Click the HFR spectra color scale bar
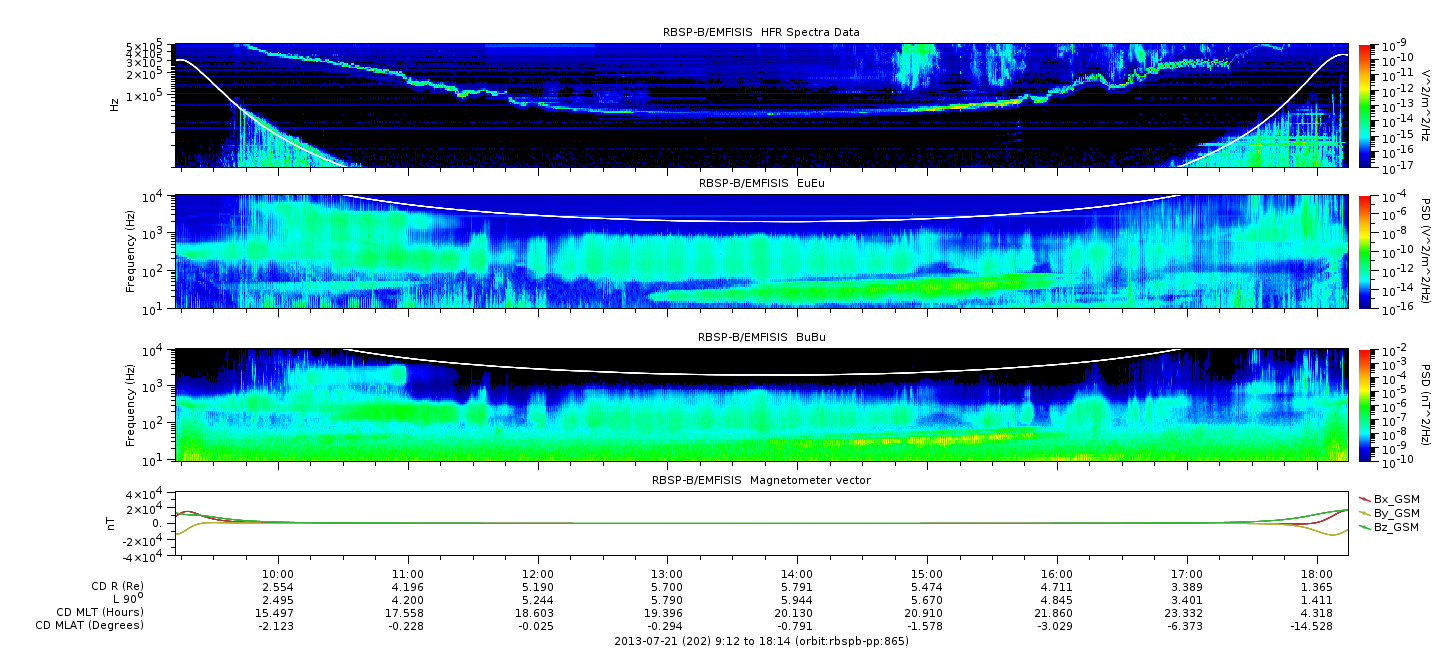1447x658 pixels. (1365, 105)
